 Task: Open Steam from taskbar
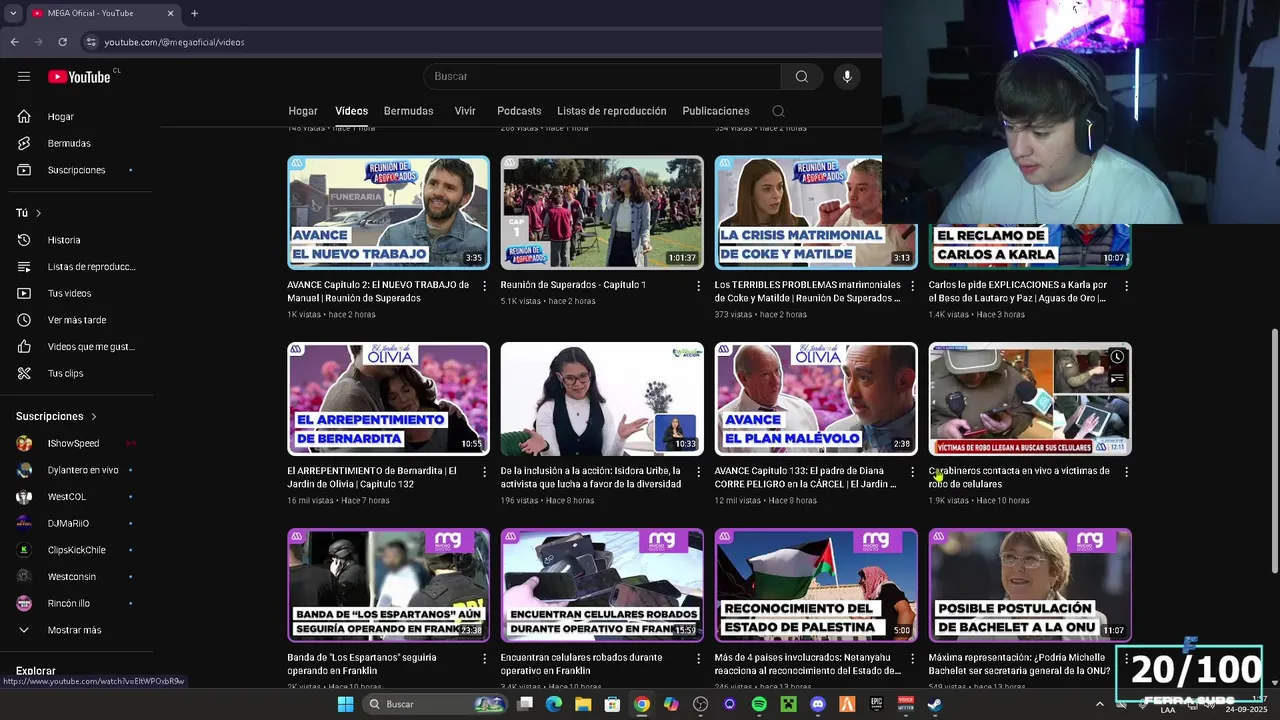coord(934,704)
